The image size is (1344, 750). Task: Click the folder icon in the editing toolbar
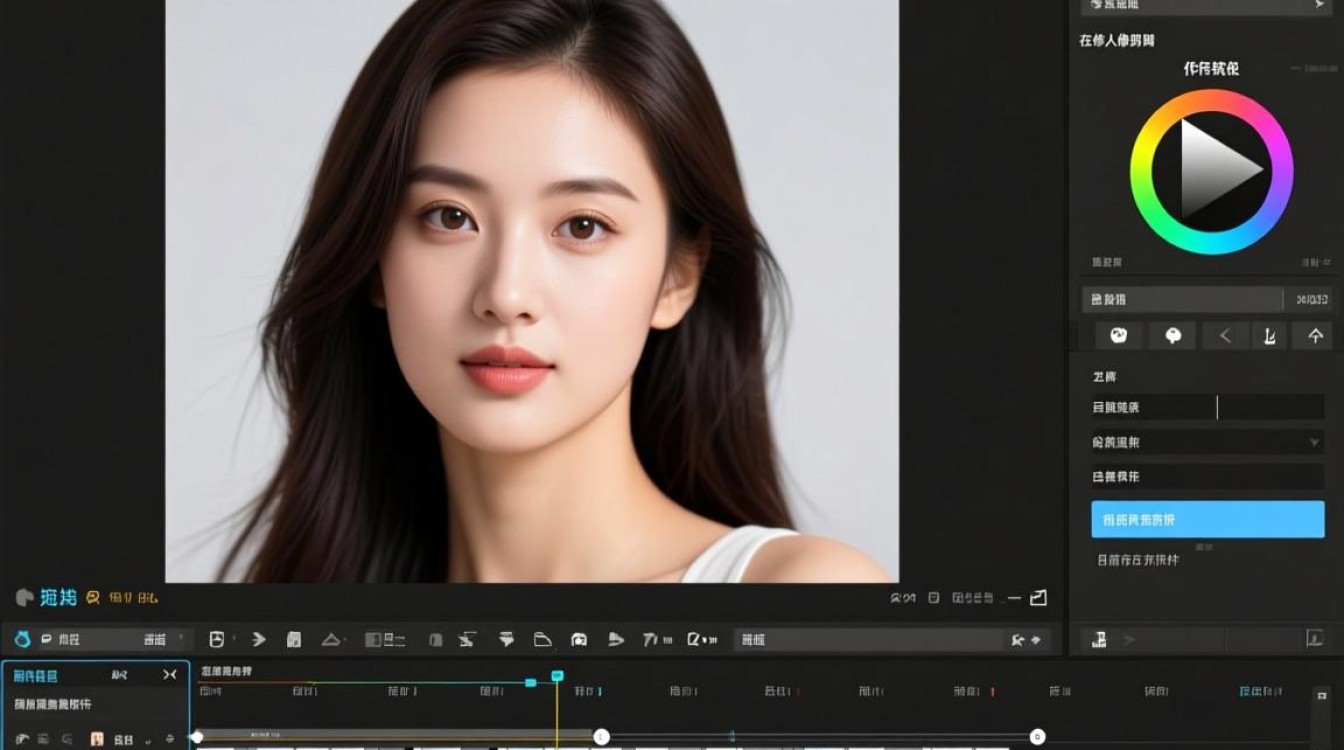(542, 640)
